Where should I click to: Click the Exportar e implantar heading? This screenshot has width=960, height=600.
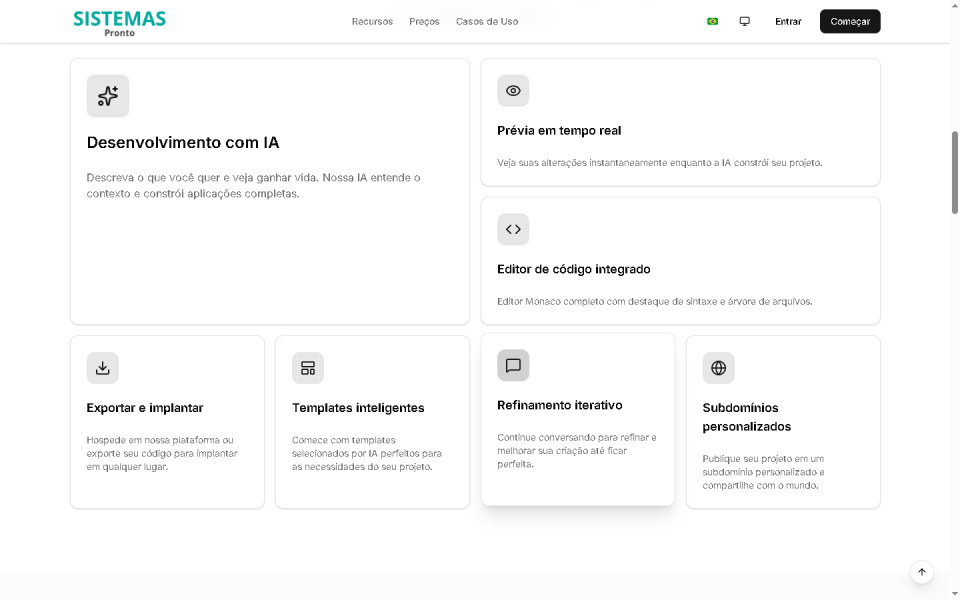click(144, 408)
